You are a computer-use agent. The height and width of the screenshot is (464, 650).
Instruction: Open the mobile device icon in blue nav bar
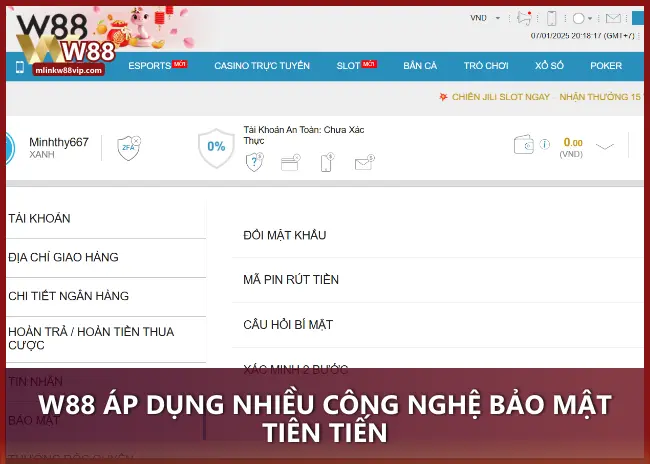pyautogui.click(x=19, y=67)
